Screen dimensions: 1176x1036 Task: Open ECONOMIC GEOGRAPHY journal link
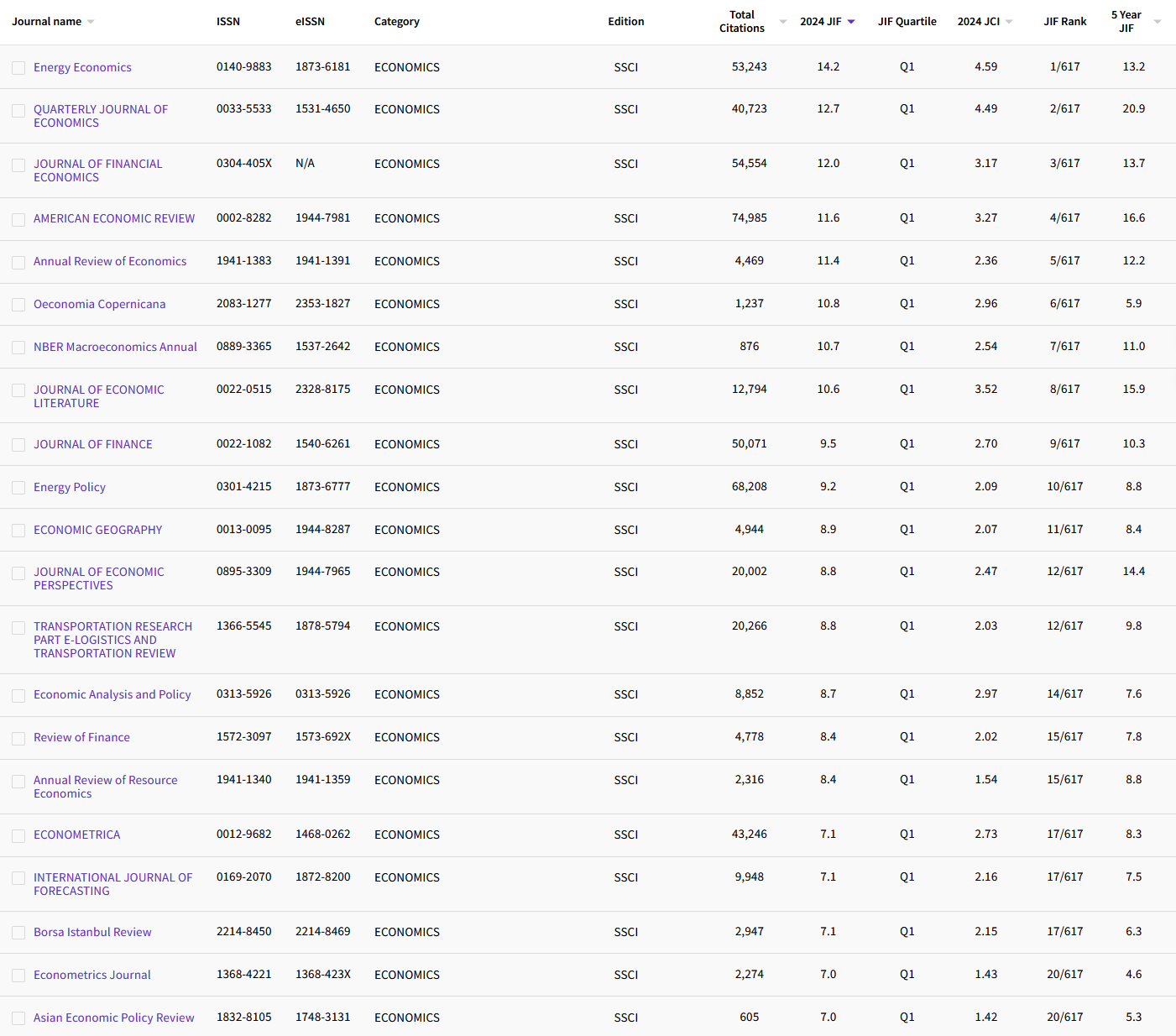click(x=98, y=530)
